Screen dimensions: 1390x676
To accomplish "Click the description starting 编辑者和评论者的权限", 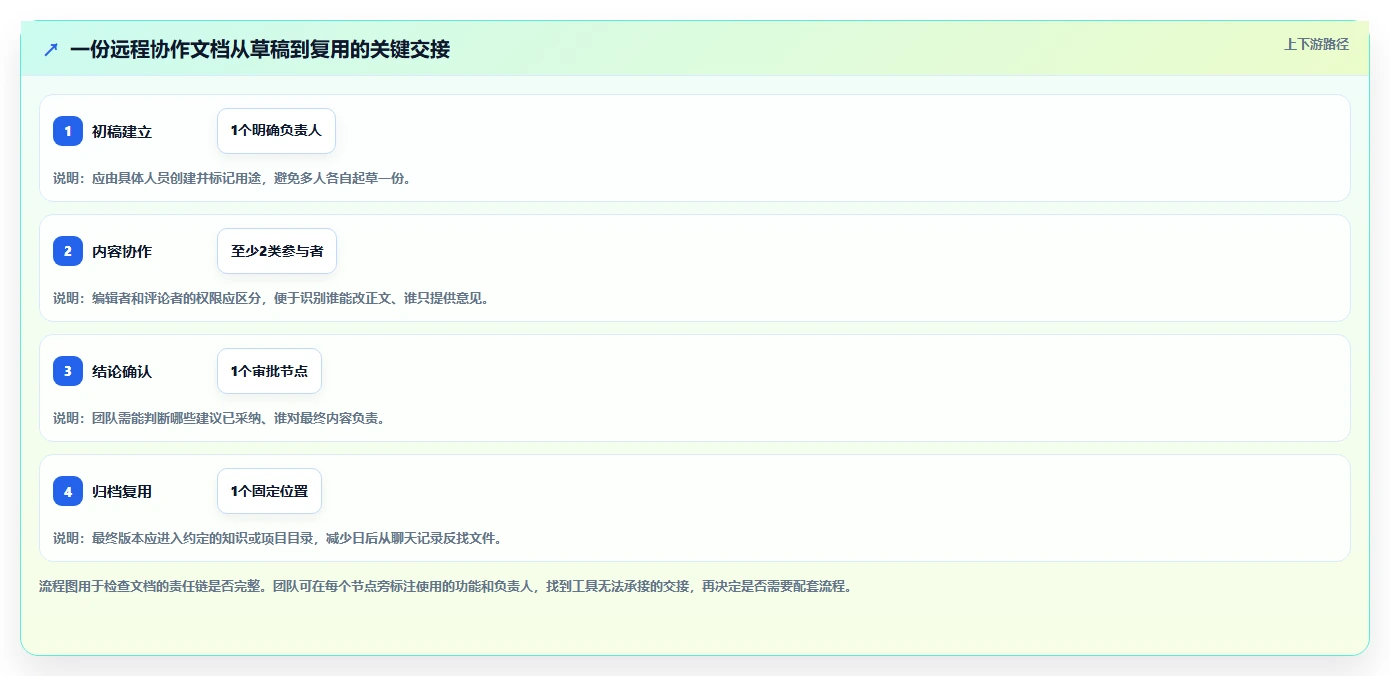I will 271,298.
